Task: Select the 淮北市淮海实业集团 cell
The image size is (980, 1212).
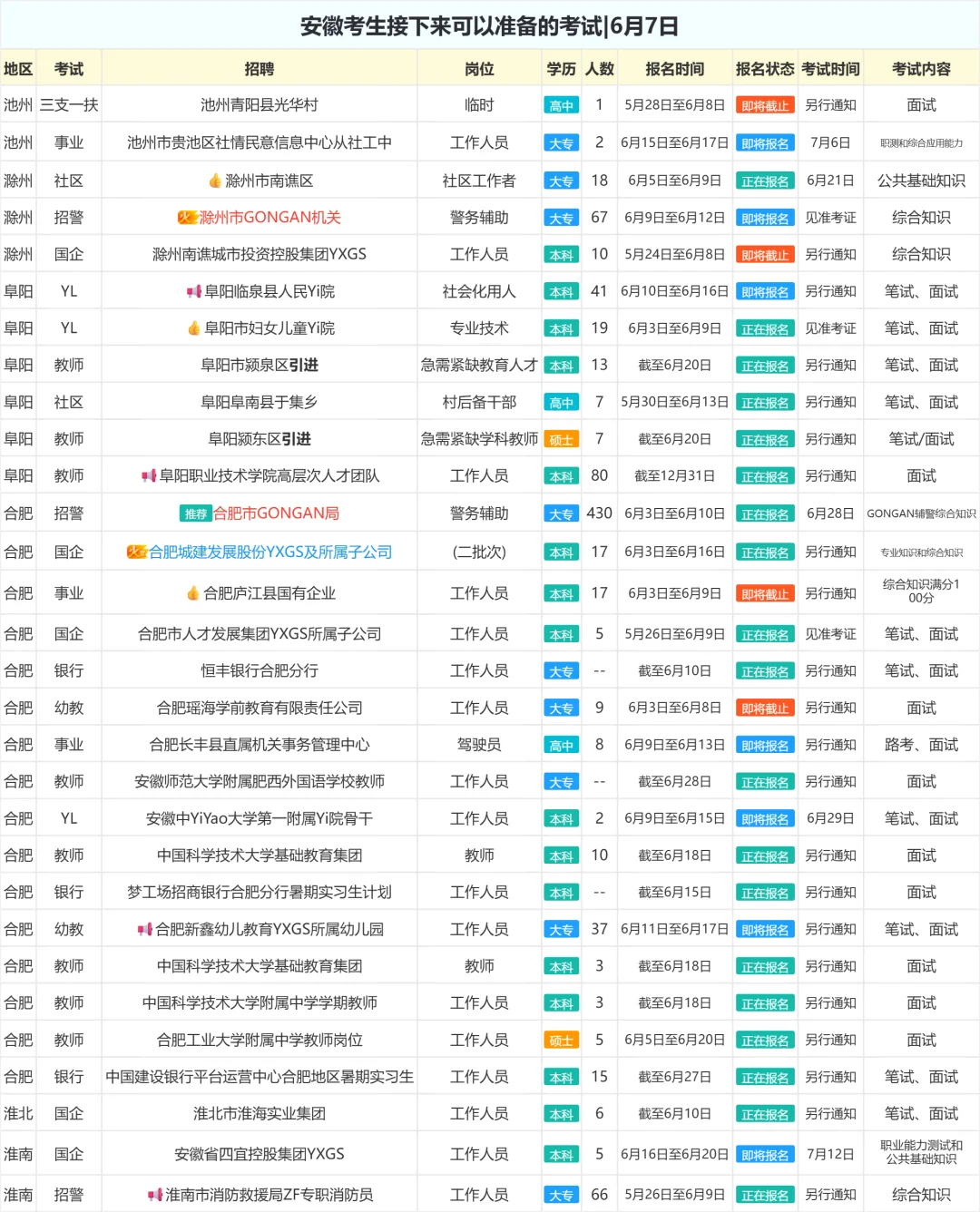Action: [x=260, y=1113]
